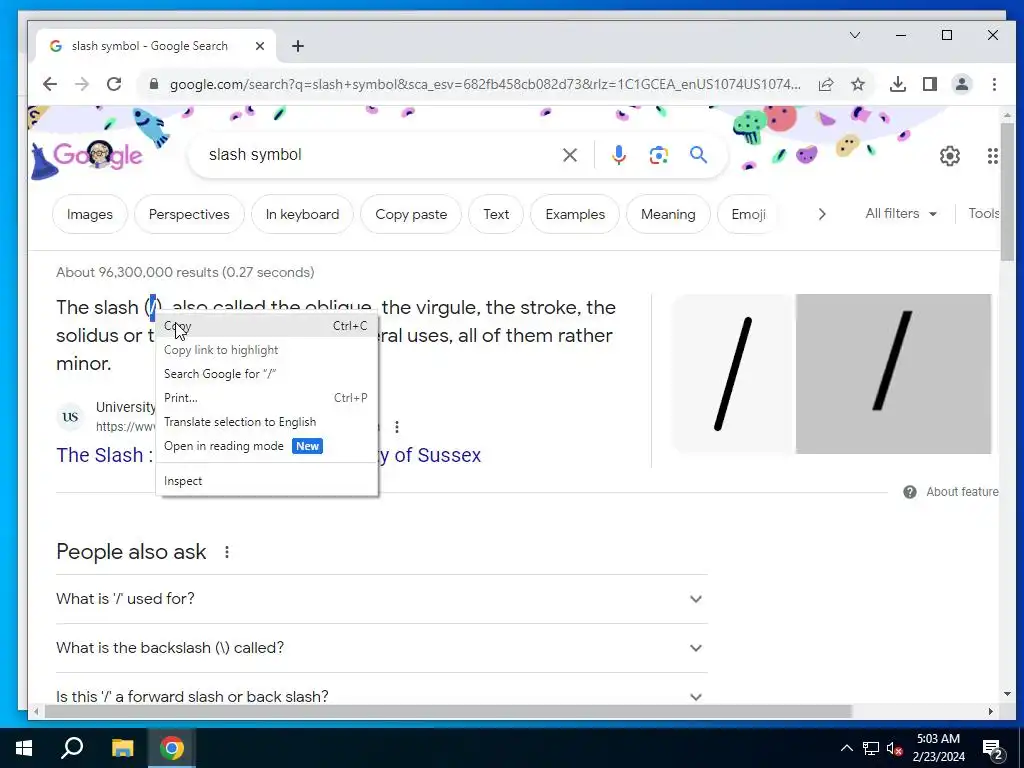Open the white slash thumbnail image

click(733, 374)
